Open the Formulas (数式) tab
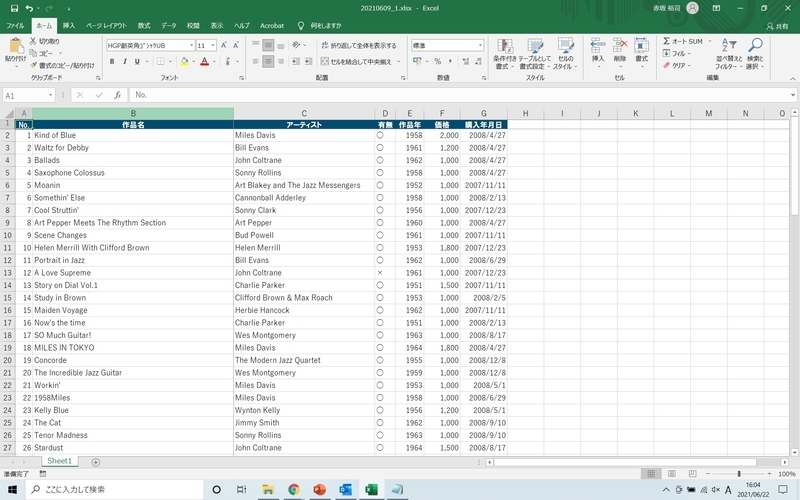 click(144, 26)
